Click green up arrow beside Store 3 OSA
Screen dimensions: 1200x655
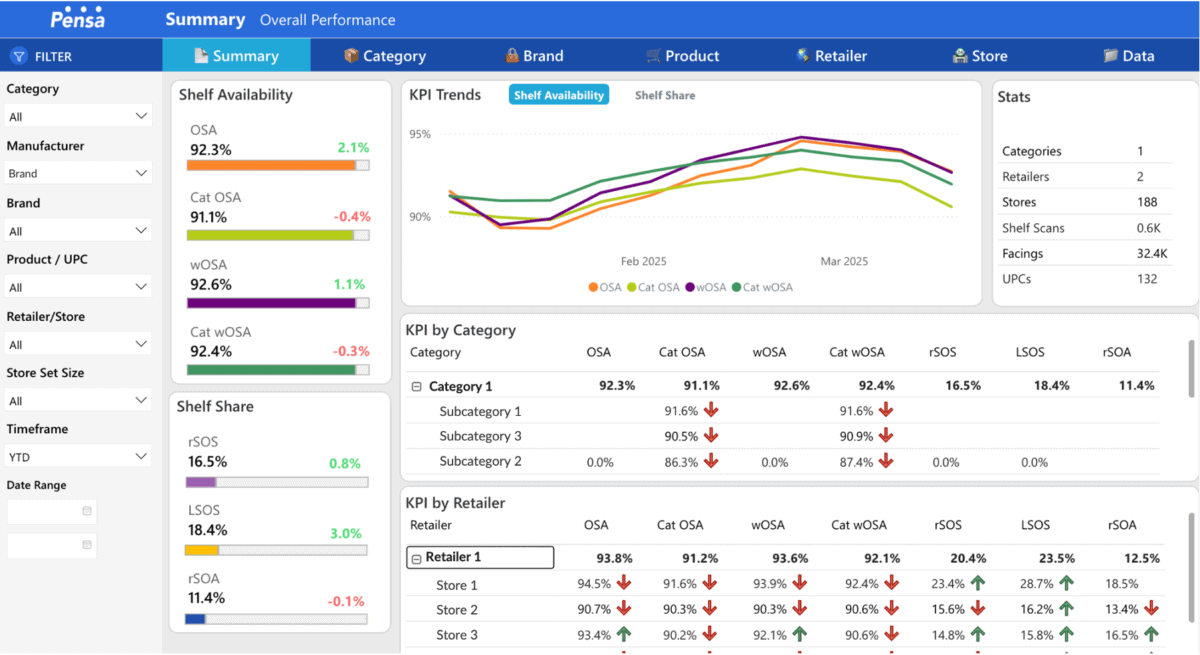pyautogui.click(x=624, y=634)
